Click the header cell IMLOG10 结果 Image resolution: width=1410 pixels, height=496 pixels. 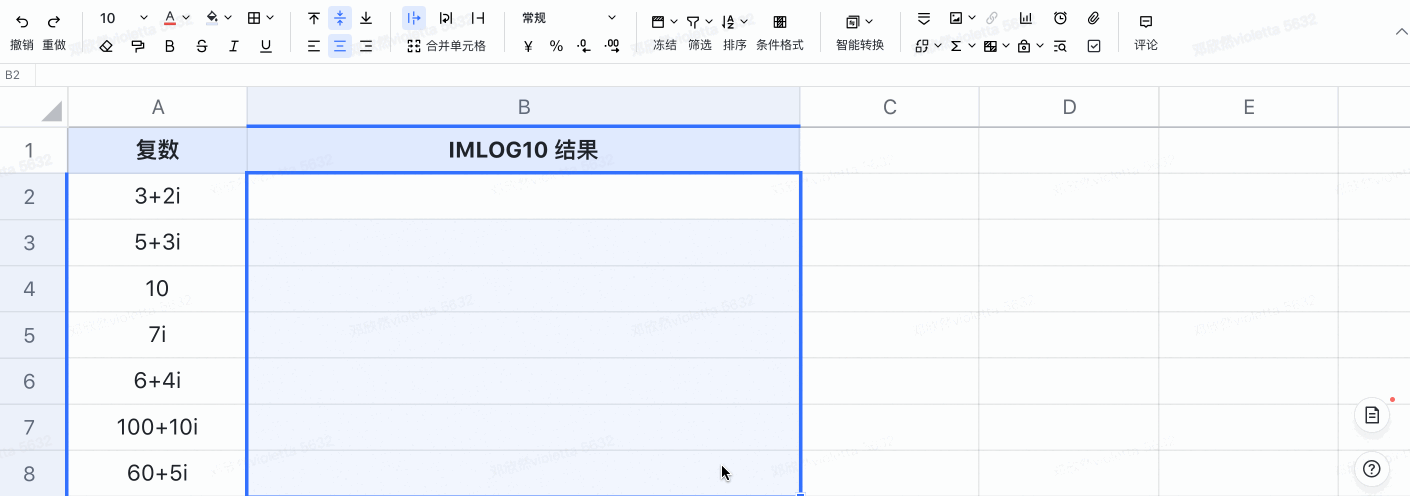point(524,151)
